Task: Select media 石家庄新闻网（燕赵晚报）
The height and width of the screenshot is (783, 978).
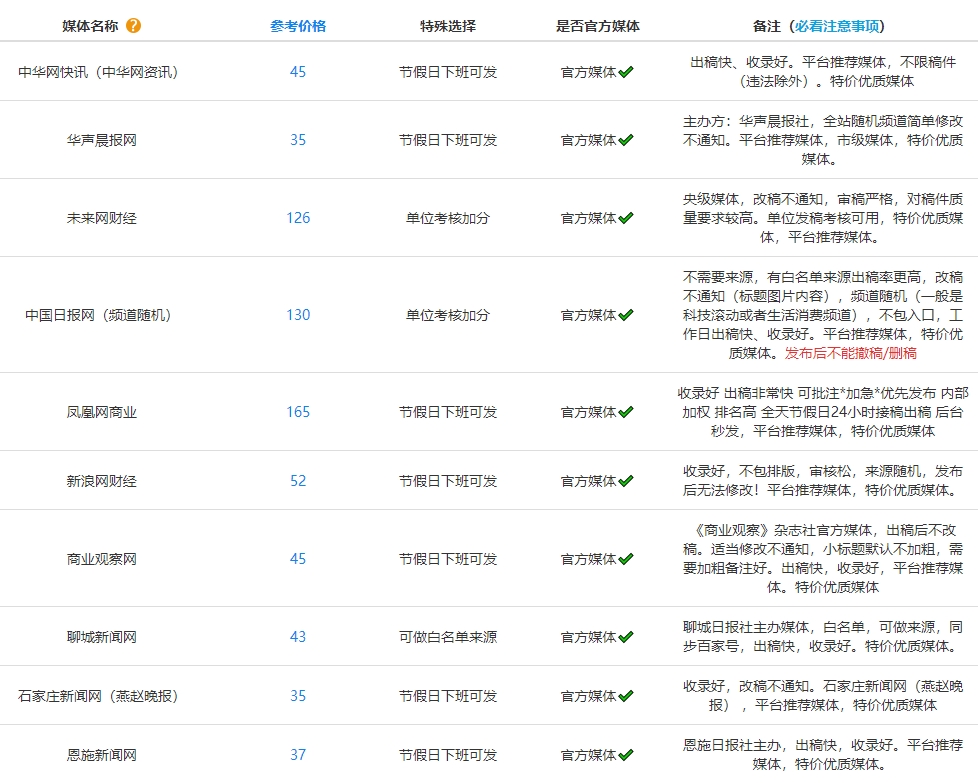Action: point(98,696)
